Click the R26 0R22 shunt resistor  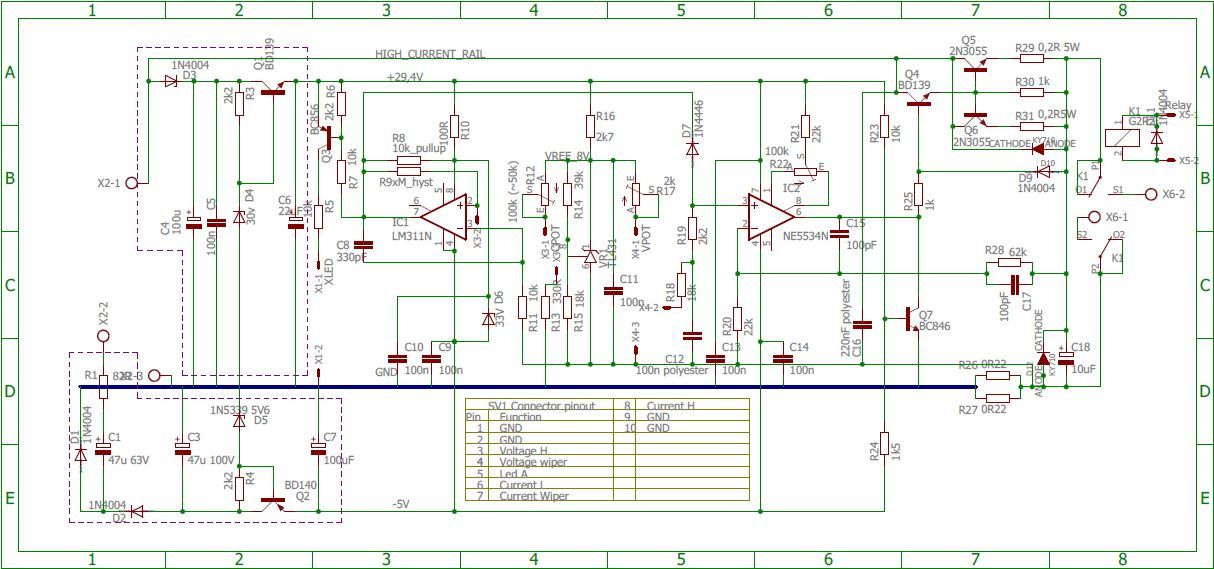[x=997, y=377]
